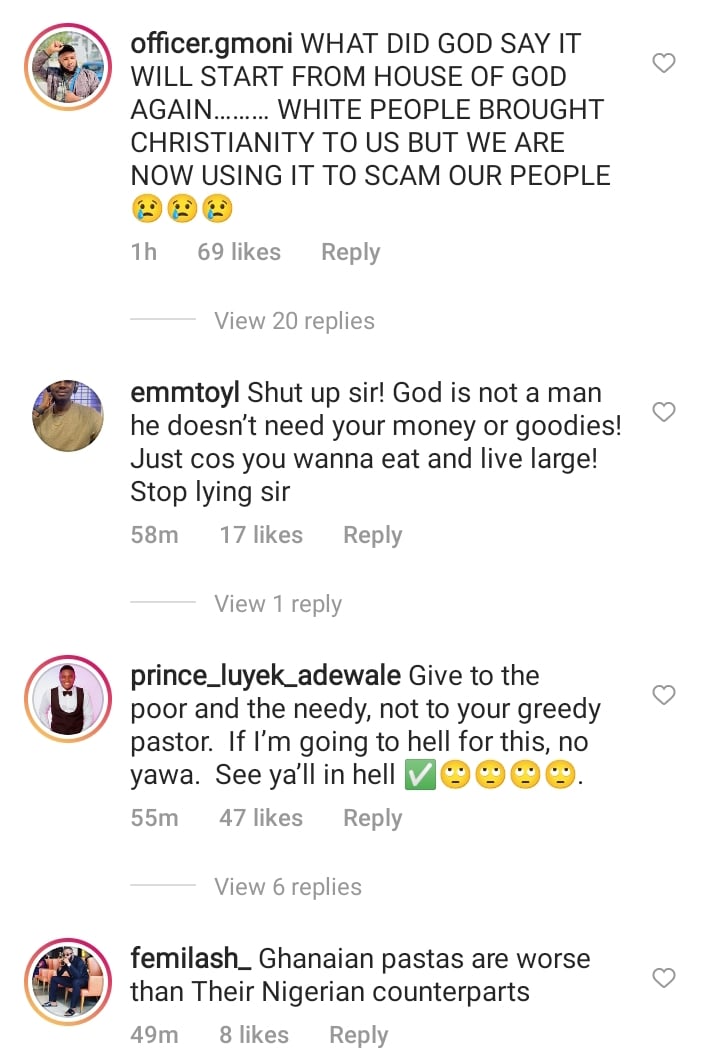Image resolution: width=720 pixels, height=1062 pixels.
Task: Tap heart icon on emmtoyl's comment
Action: click(664, 412)
